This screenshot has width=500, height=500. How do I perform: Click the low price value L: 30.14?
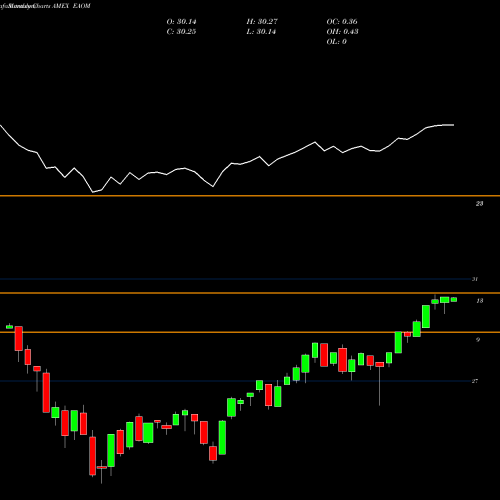(x=261, y=32)
